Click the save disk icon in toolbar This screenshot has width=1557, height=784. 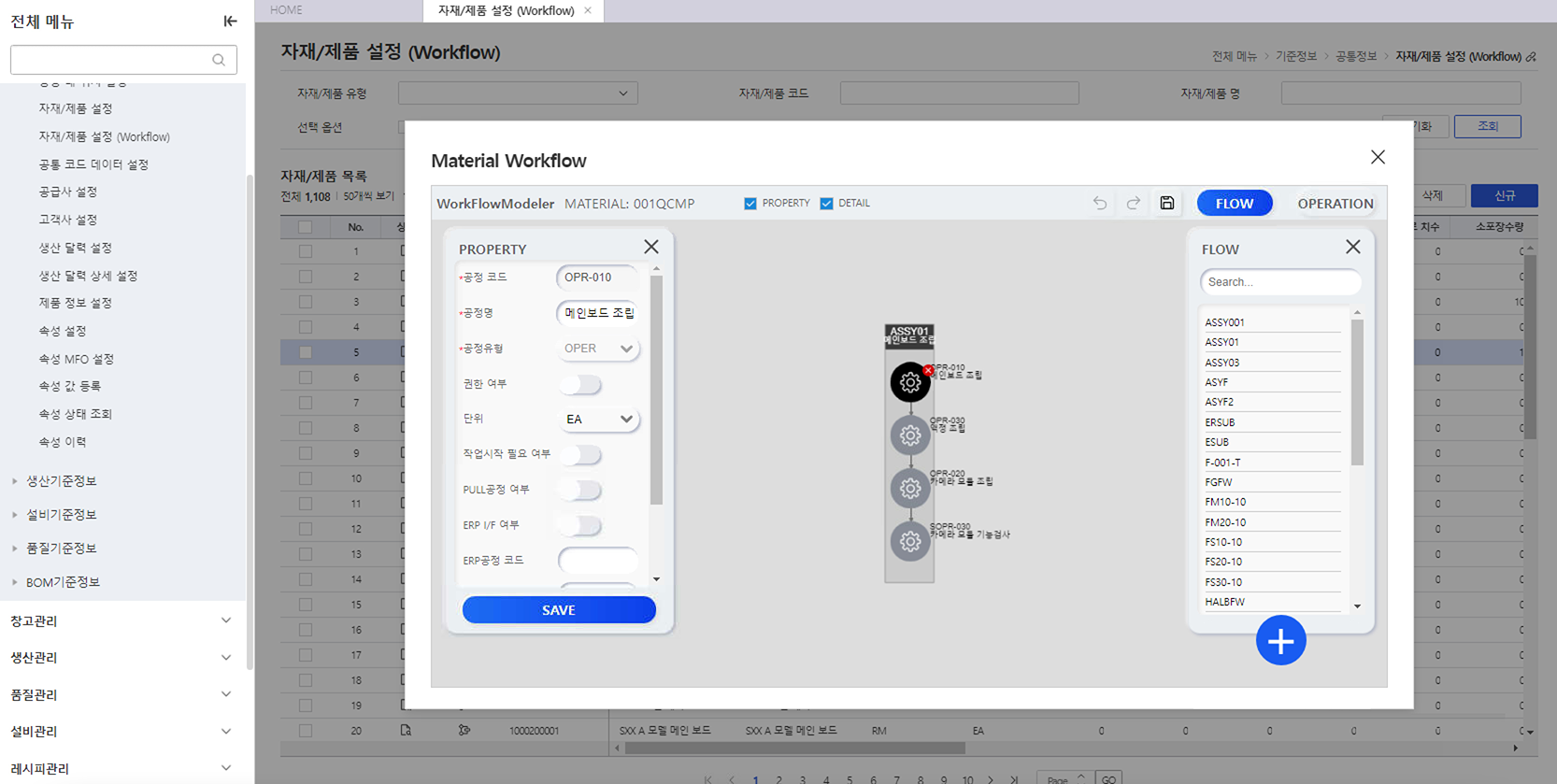click(x=1167, y=203)
